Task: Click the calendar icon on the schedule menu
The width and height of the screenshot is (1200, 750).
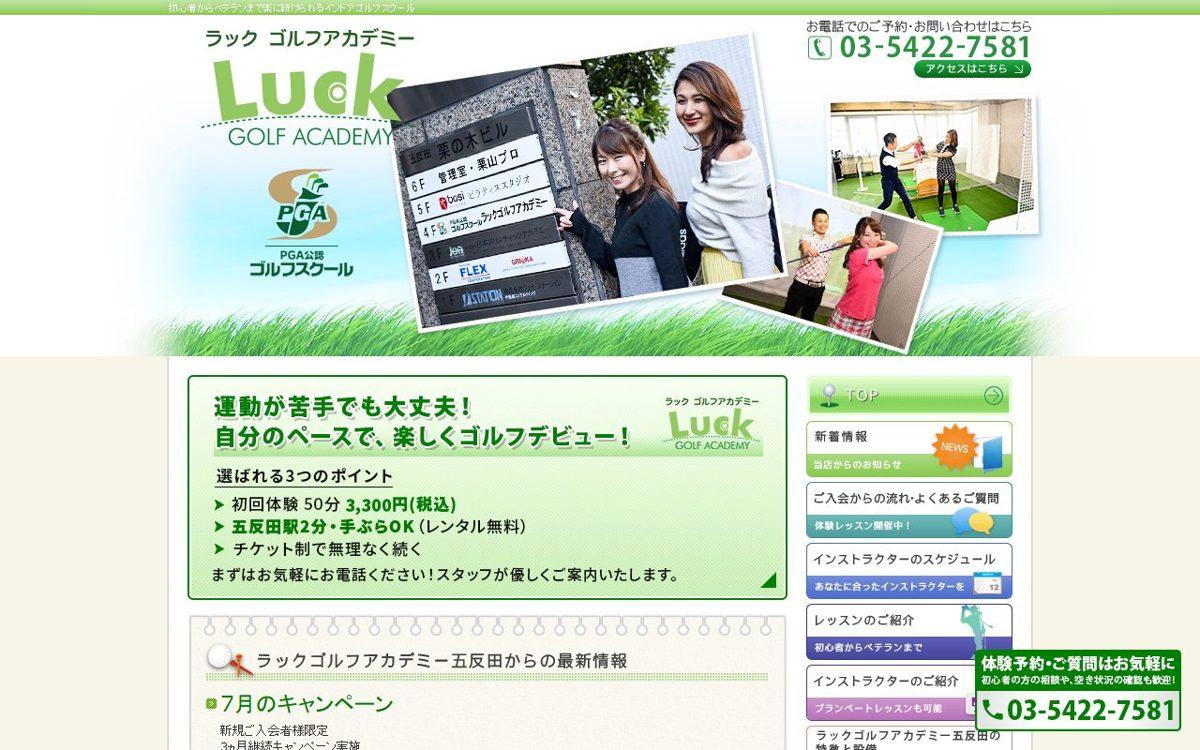Action: [987, 583]
